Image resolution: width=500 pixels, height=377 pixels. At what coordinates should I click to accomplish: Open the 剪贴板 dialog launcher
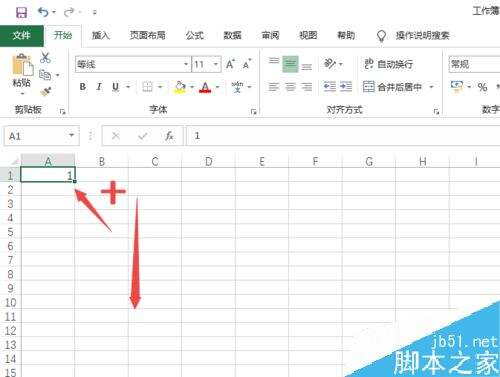62,112
